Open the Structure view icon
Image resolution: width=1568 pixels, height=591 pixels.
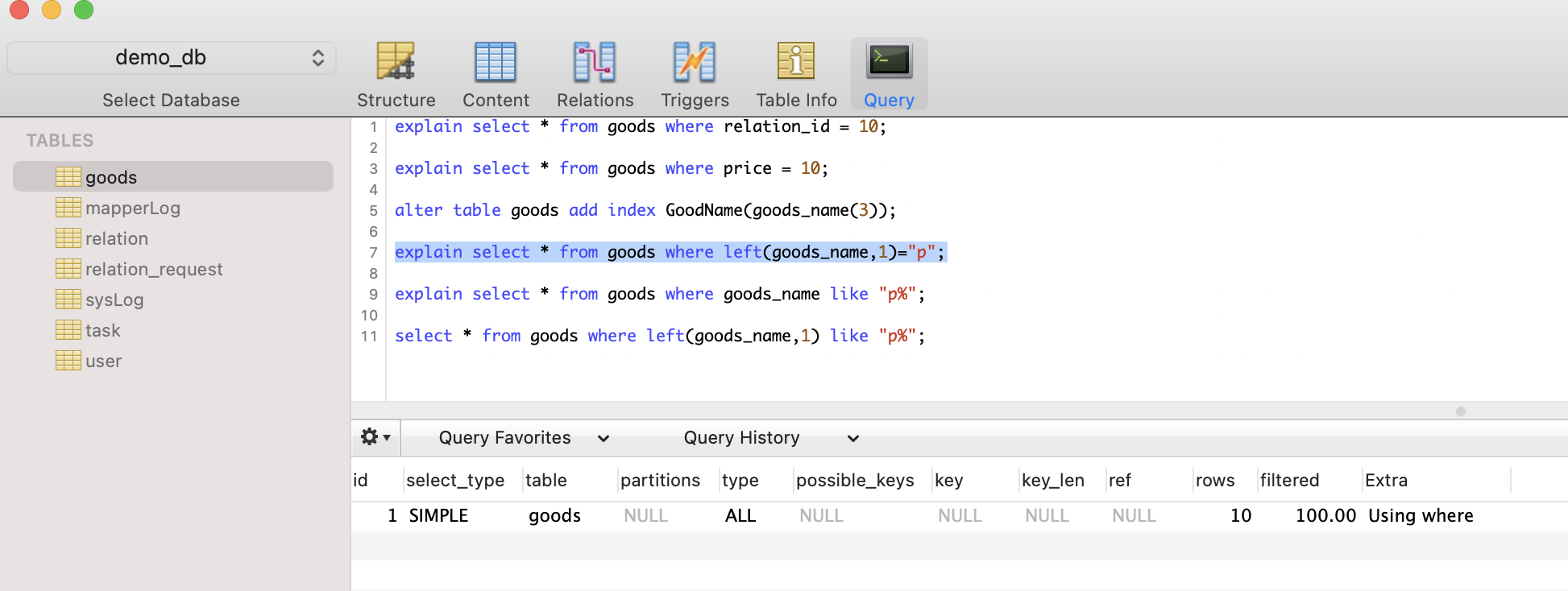[x=396, y=61]
